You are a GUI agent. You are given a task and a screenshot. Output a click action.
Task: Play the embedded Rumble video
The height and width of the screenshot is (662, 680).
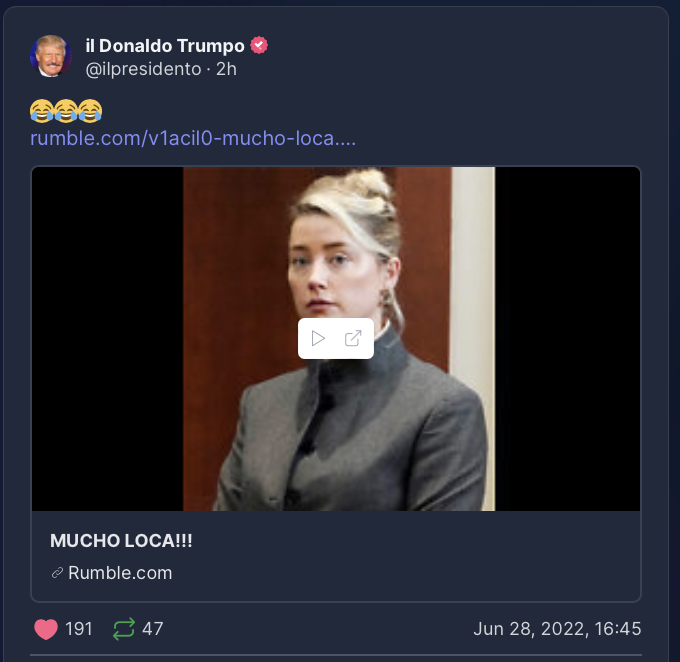(x=318, y=338)
